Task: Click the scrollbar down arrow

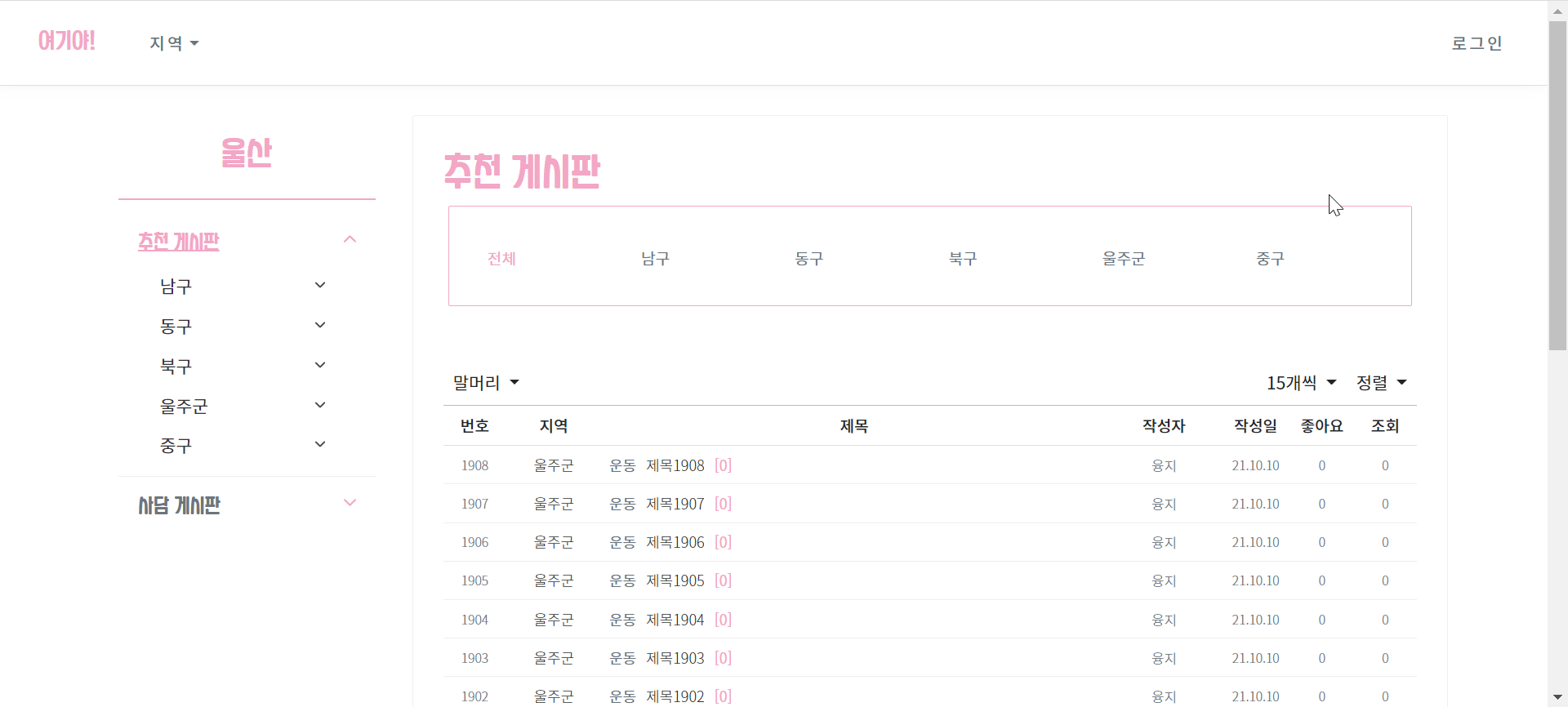Action: coord(1557,697)
